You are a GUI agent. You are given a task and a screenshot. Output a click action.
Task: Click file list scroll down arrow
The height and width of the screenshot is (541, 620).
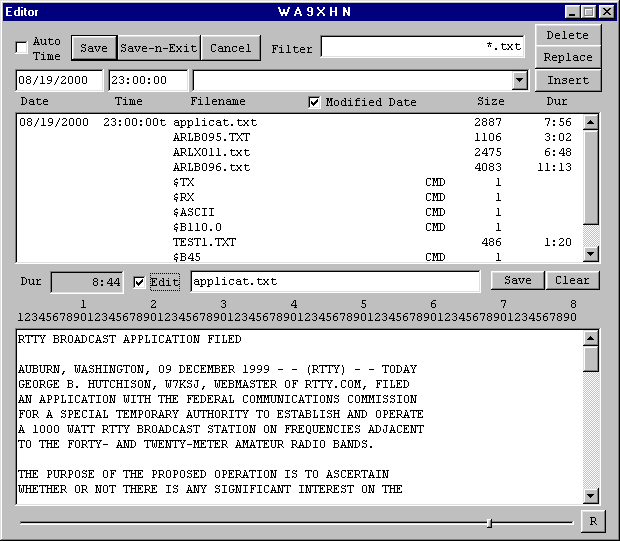590,254
